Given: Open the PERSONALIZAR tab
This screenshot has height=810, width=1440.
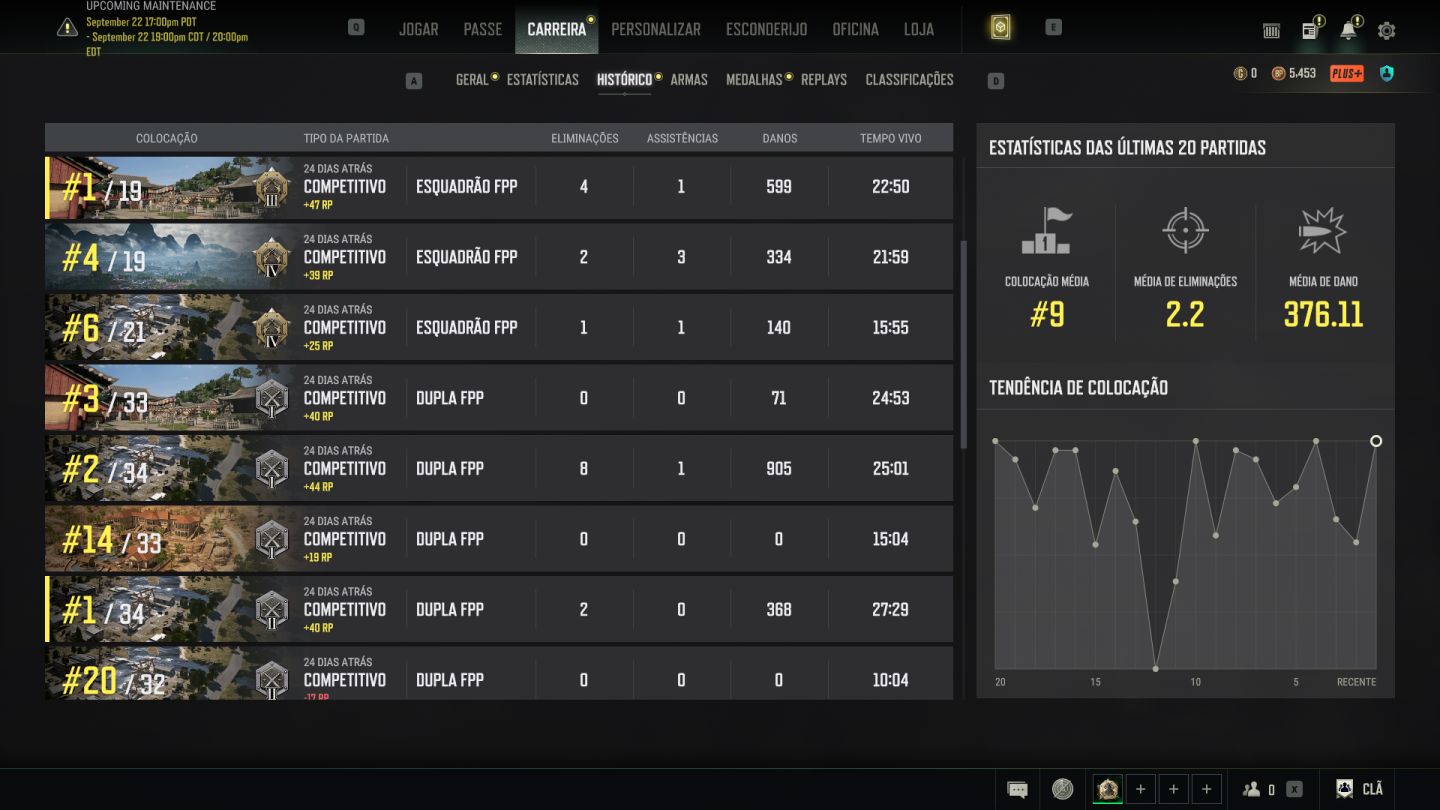Looking at the screenshot, I should pyautogui.click(x=656, y=29).
